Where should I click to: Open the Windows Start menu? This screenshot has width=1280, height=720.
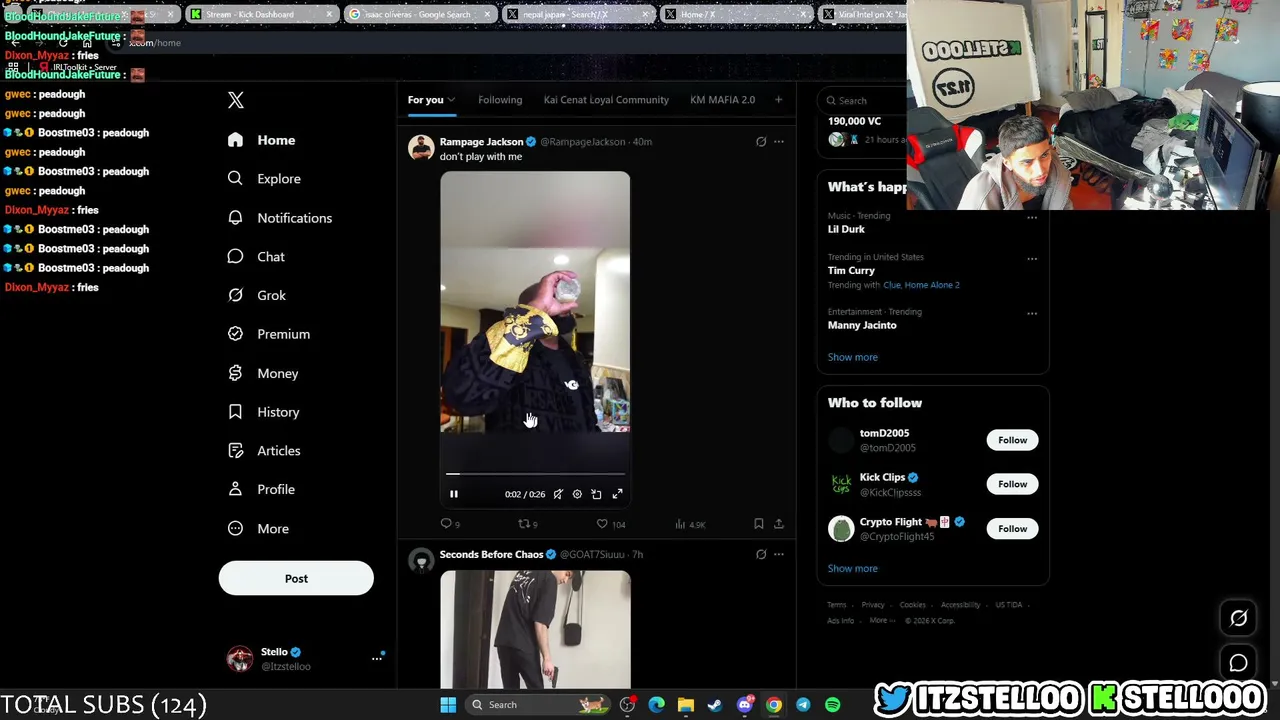(x=448, y=705)
